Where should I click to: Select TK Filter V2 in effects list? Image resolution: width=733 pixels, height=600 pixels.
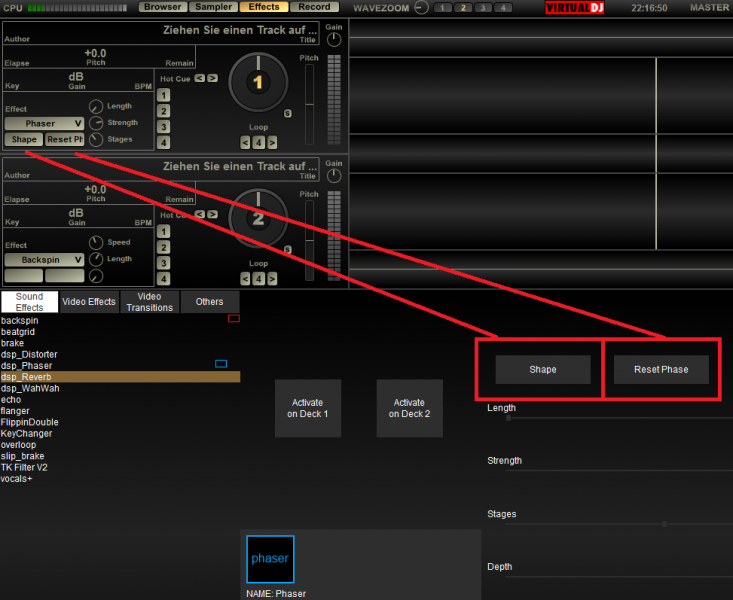coord(120,467)
